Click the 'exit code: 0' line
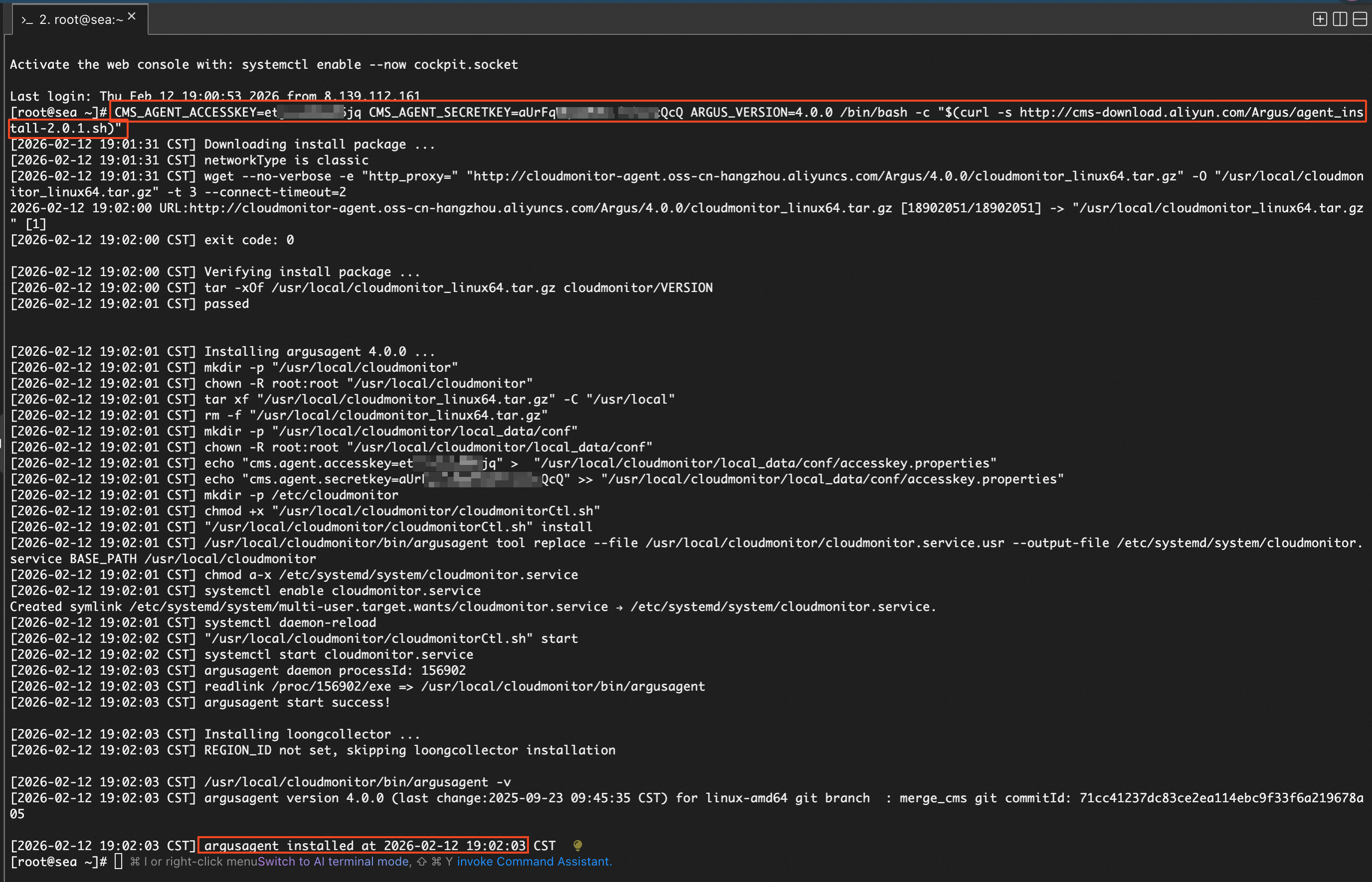The image size is (1372, 882). [x=249, y=240]
